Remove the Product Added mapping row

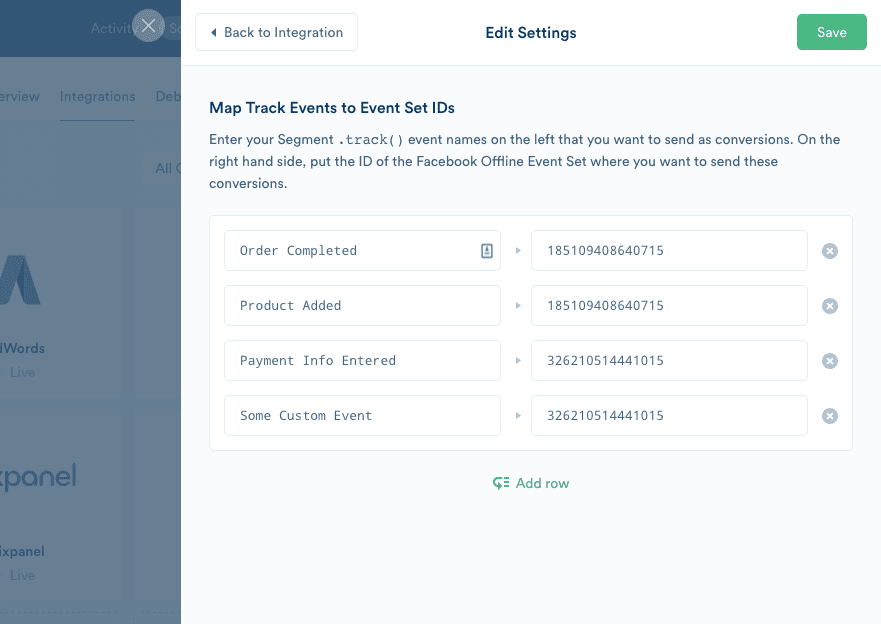829,305
